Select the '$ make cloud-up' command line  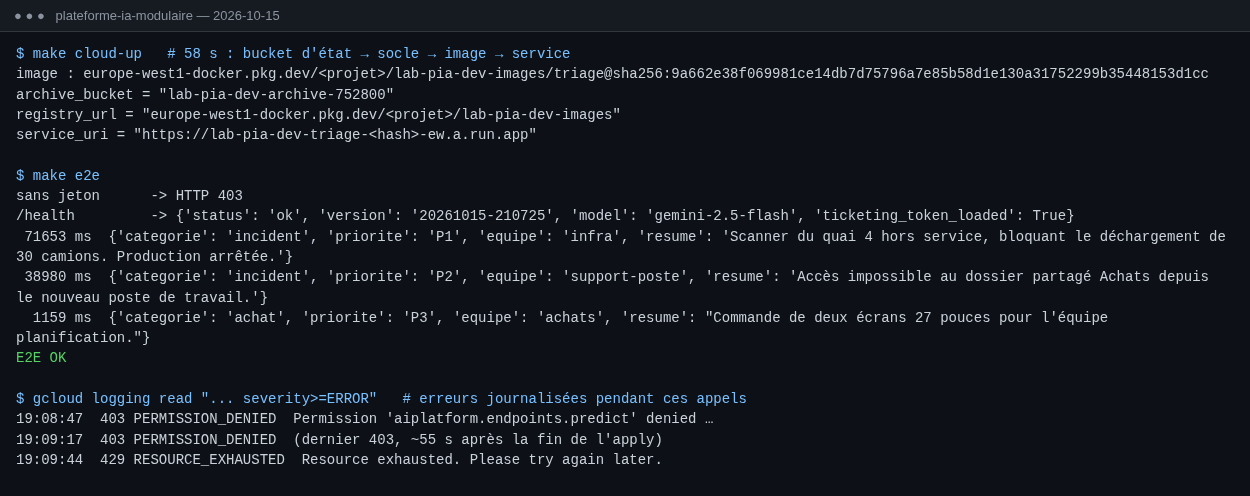click(x=293, y=54)
